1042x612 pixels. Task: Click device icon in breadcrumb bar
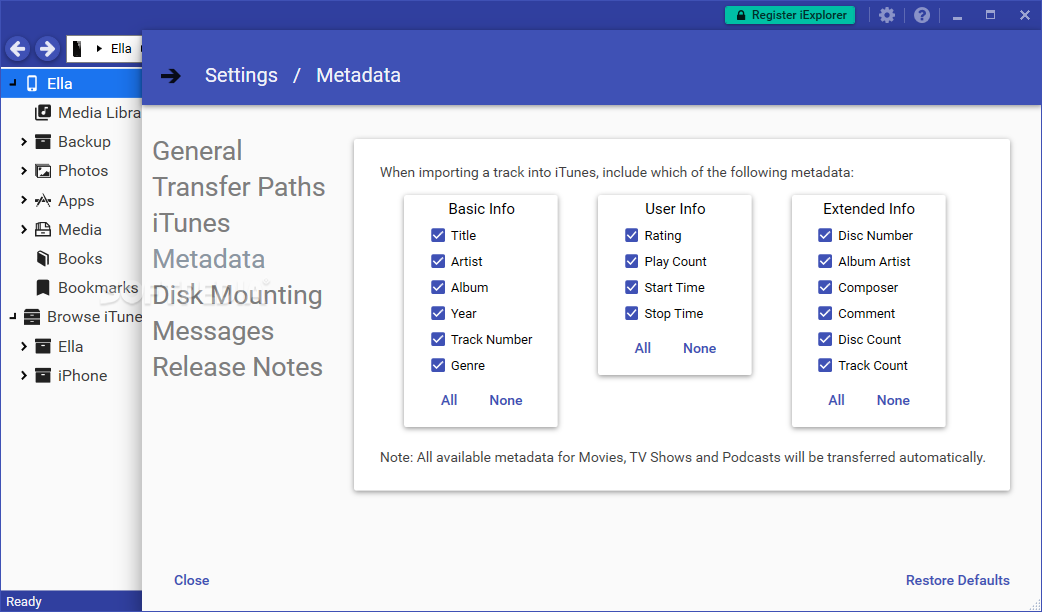pyautogui.click(x=78, y=49)
